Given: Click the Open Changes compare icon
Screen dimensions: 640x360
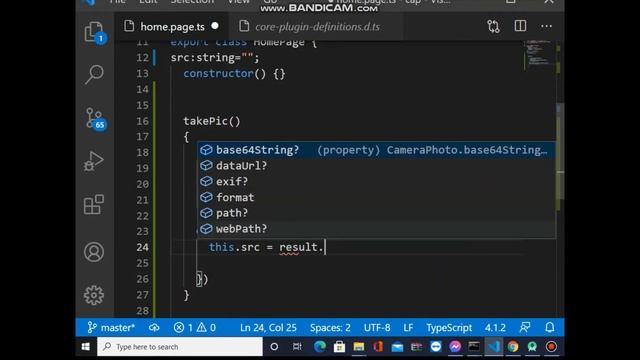Looking at the screenshot, I should (493, 27).
